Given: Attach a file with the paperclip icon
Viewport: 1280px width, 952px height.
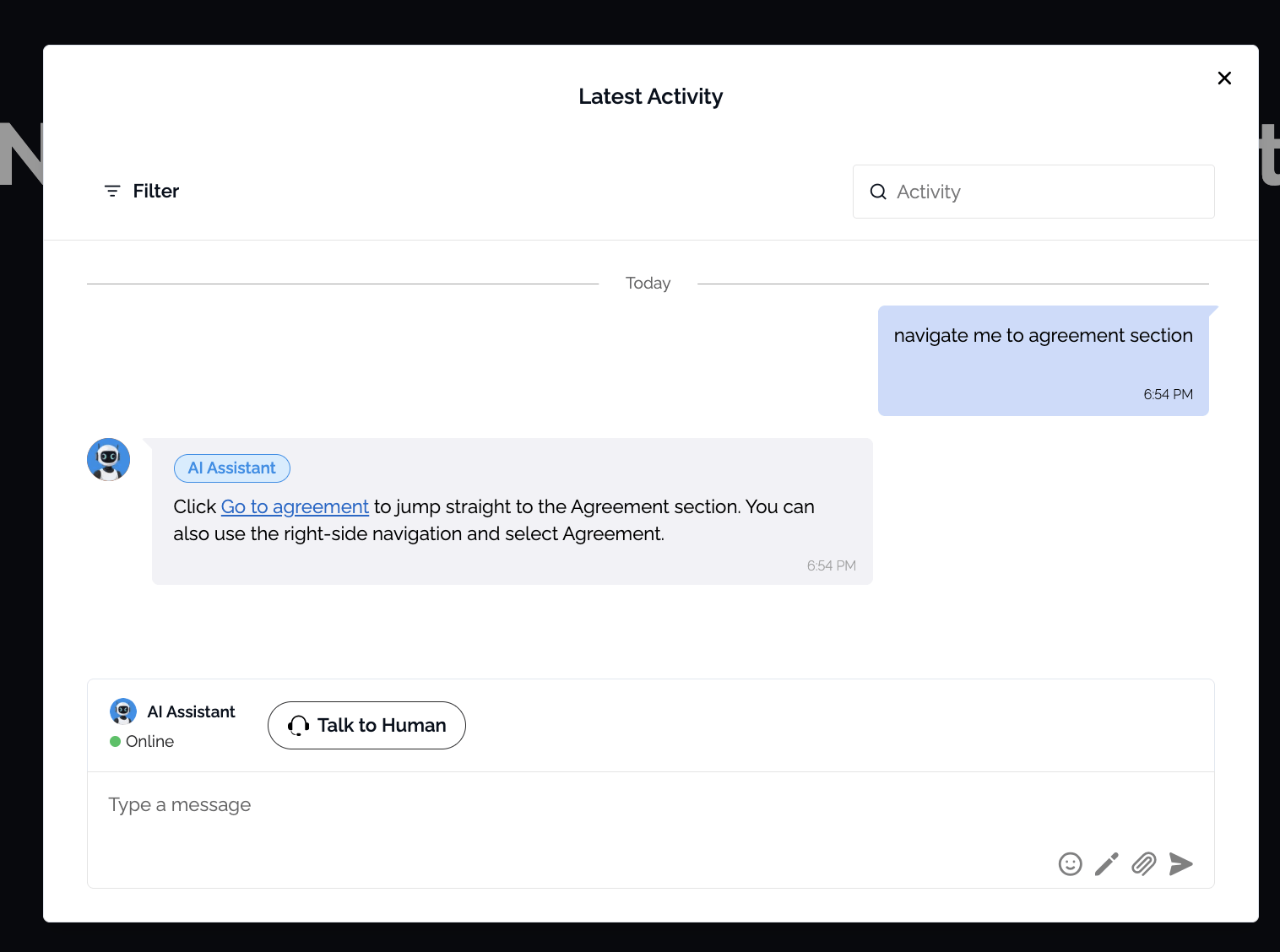Looking at the screenshot, I should click(1144, 864).
